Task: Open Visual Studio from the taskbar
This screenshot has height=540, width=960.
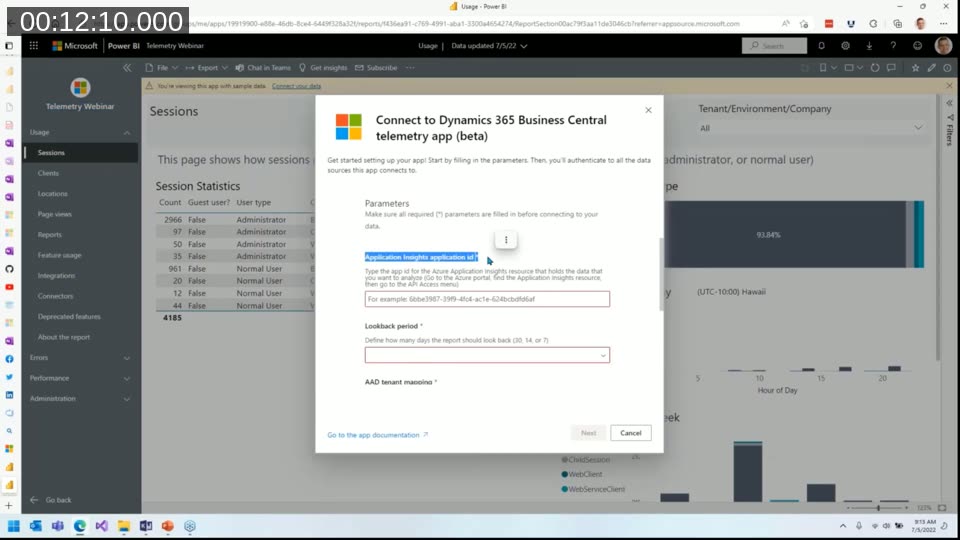Action: pyautogui.click(x=102, y=526)
